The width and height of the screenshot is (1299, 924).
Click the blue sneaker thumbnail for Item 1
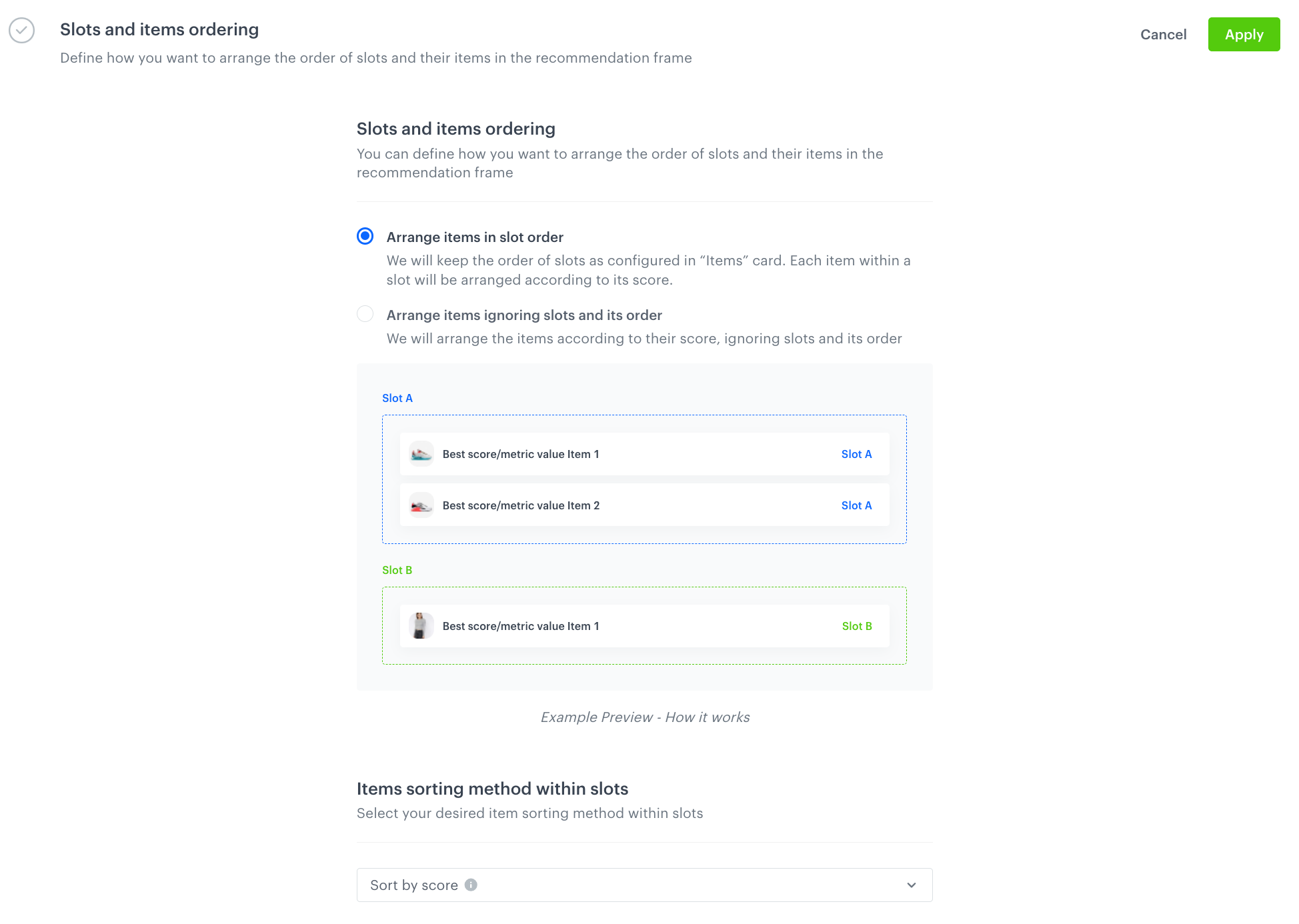tap(420, 454)
